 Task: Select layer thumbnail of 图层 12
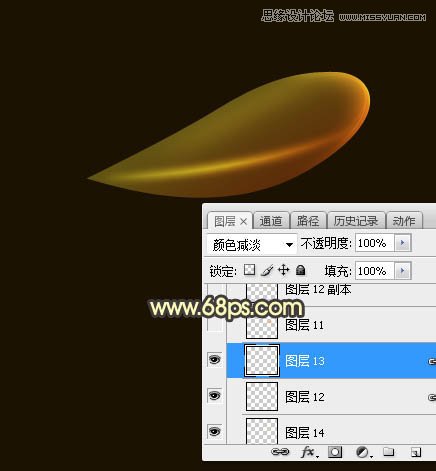tap(262, 396)
